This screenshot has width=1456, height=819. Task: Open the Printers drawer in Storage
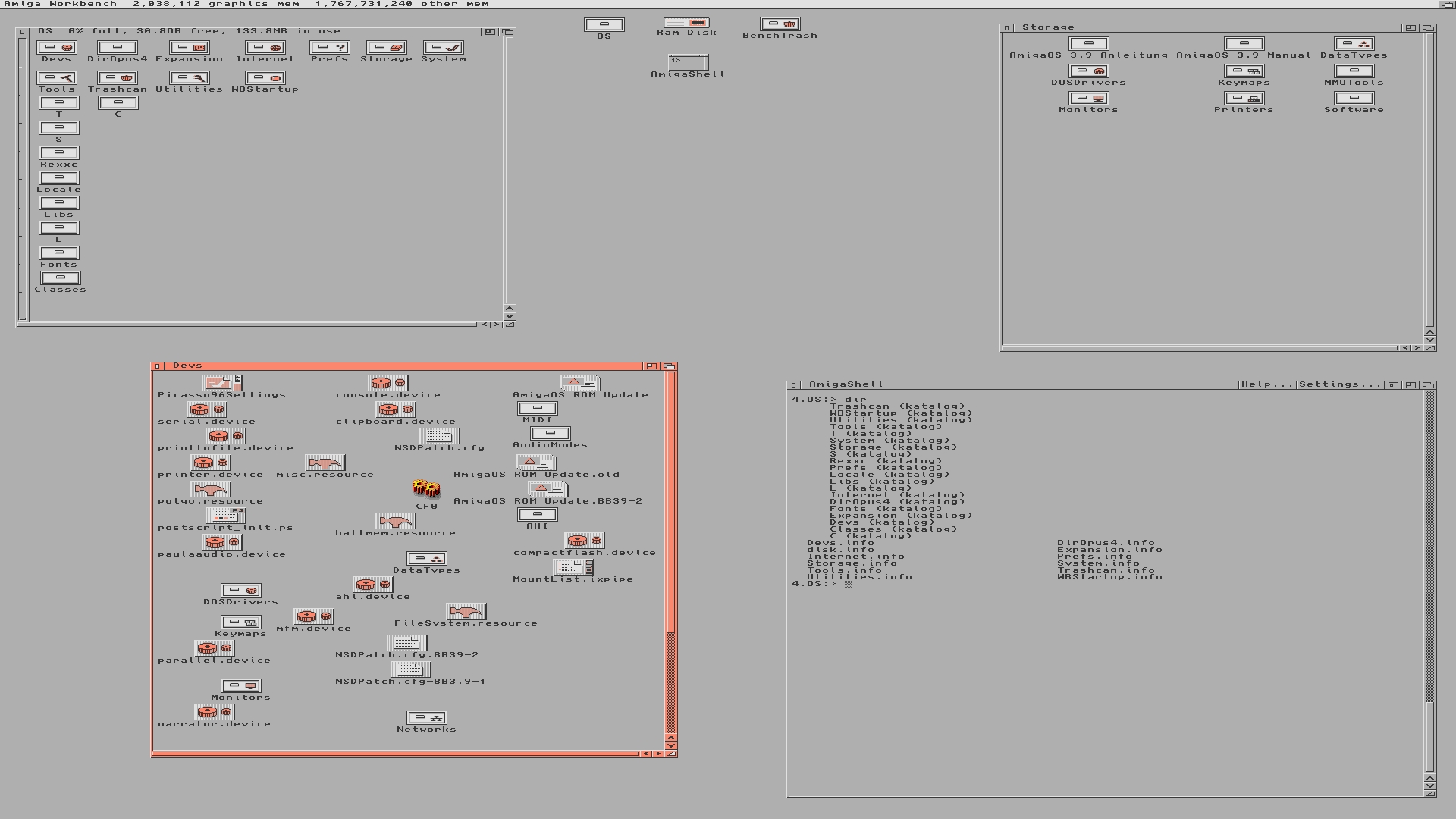[x=1244, y=99]
